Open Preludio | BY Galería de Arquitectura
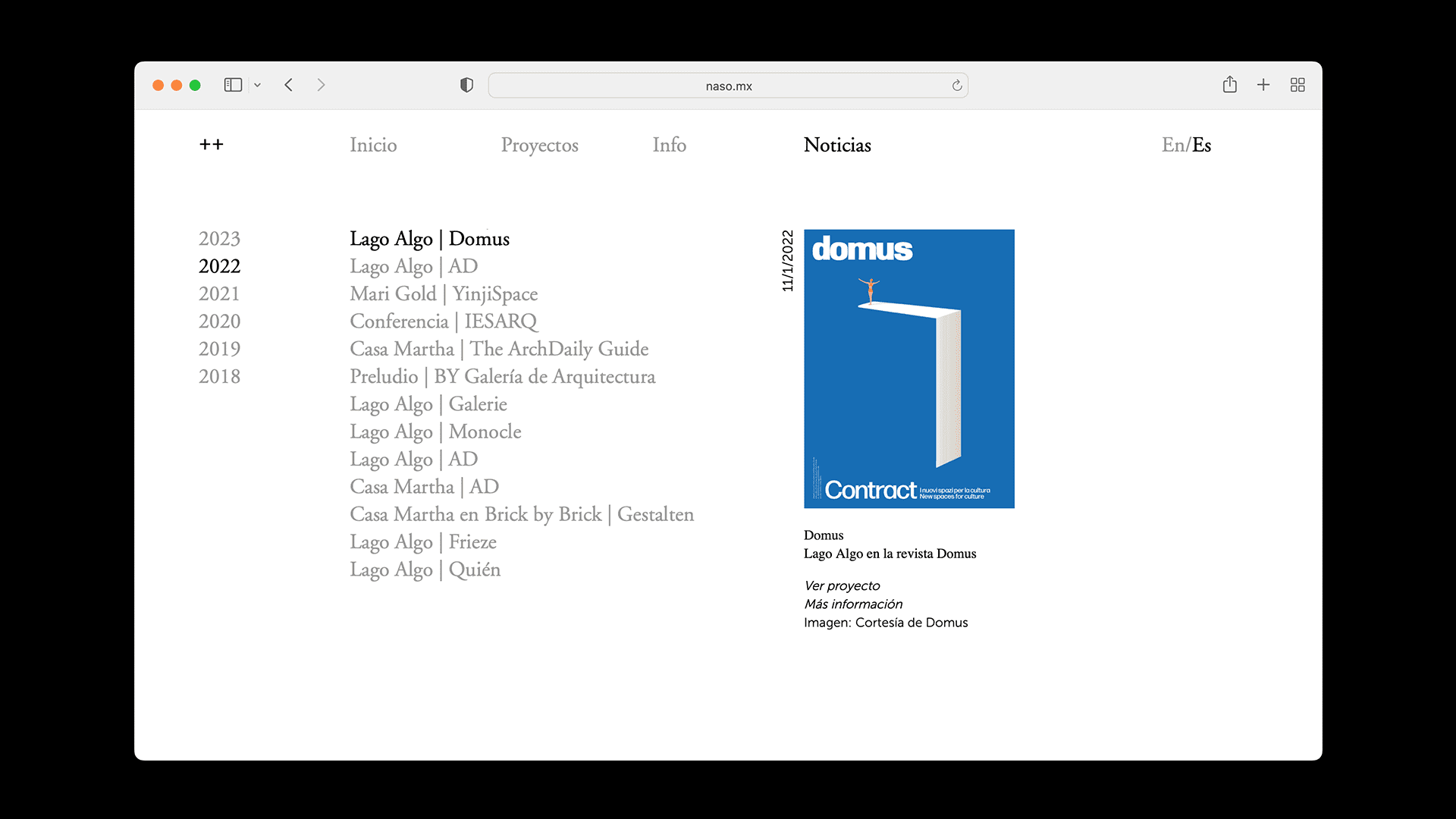Viewport: 1456px width, 819px height. (x=503, y=376)
